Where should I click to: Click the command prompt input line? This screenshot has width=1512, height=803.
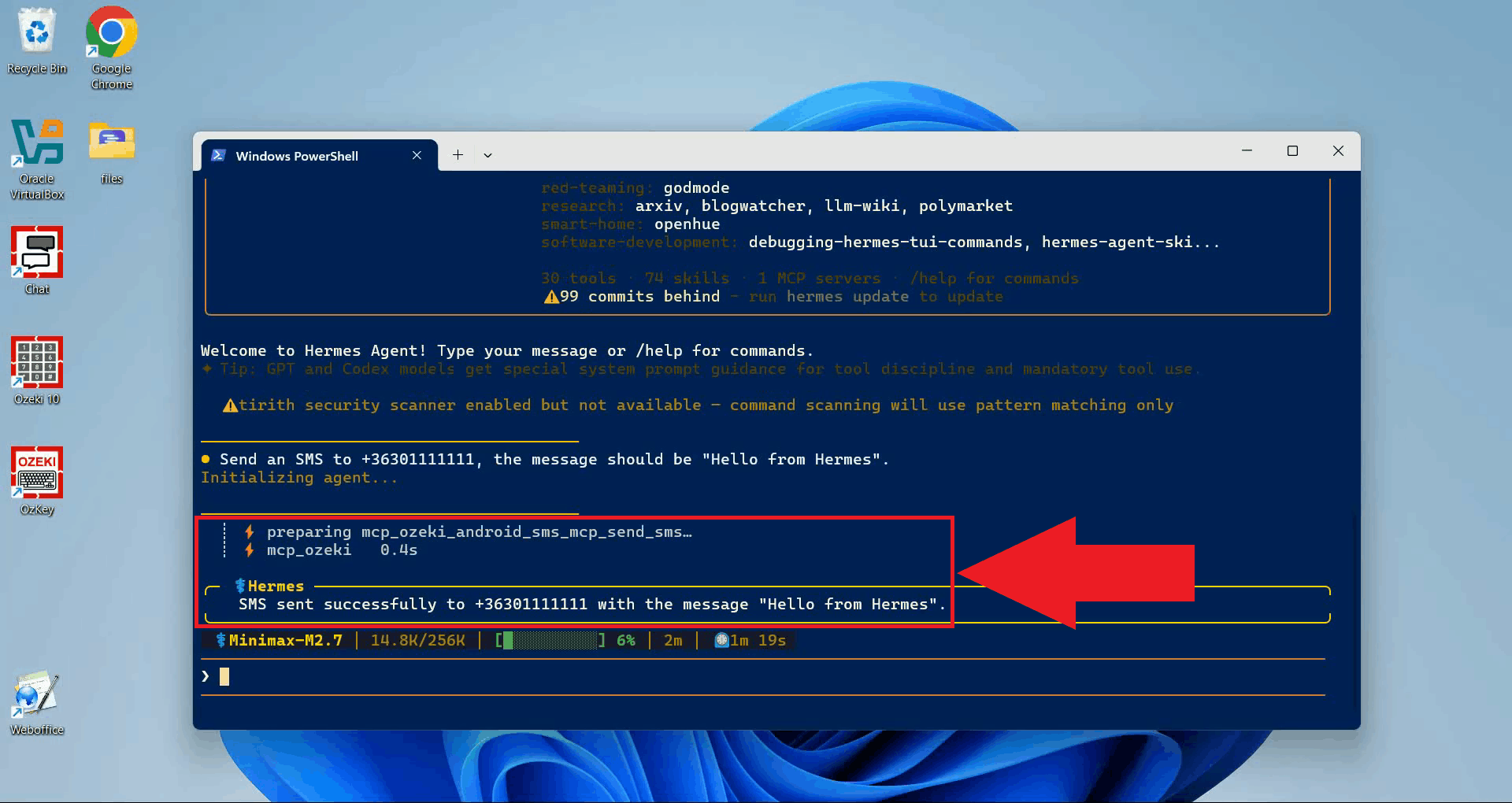(x=762, y=676)
